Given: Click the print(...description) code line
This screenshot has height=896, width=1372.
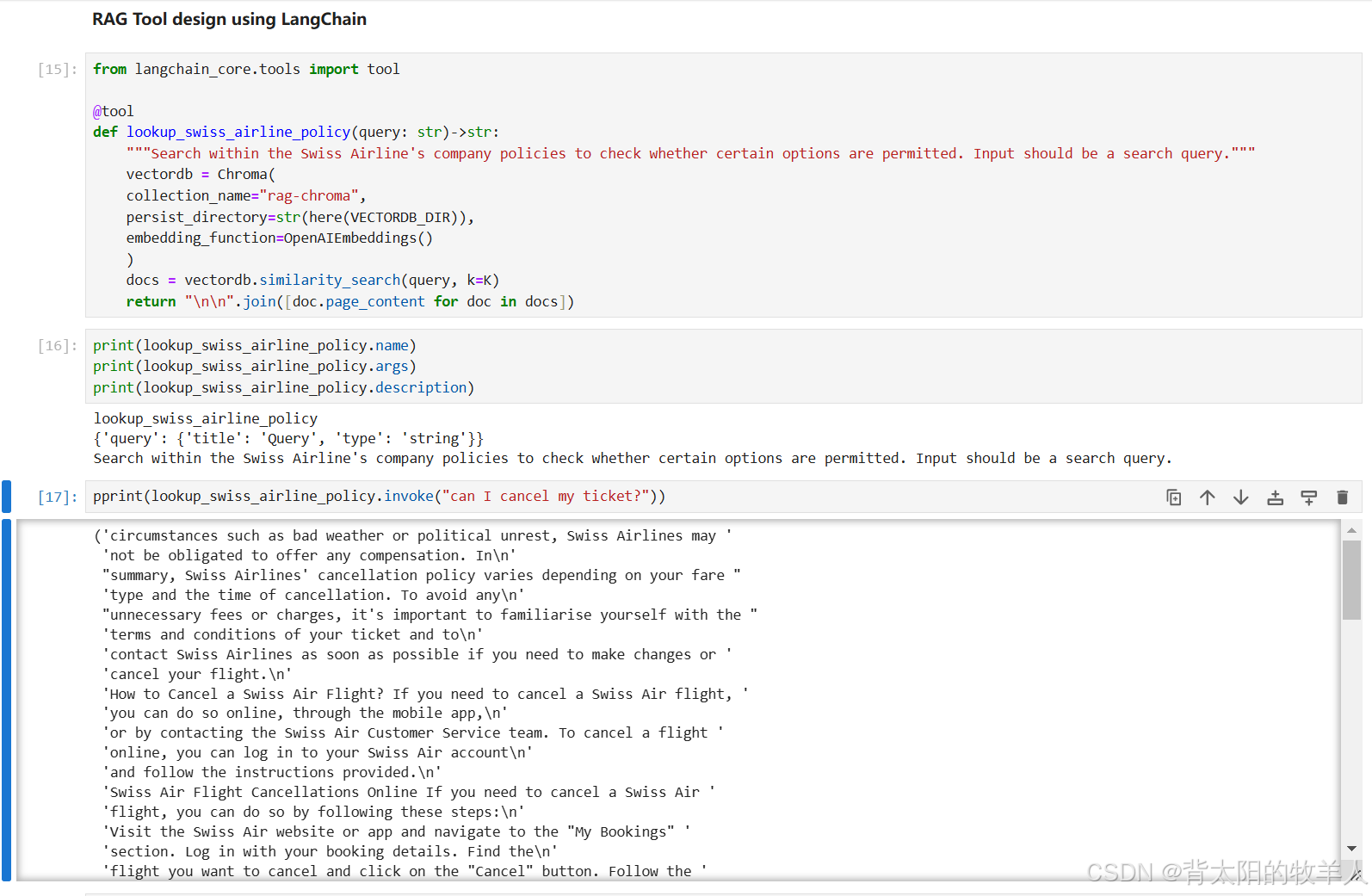Looking at the screenshot, I should tap(284, 387).
